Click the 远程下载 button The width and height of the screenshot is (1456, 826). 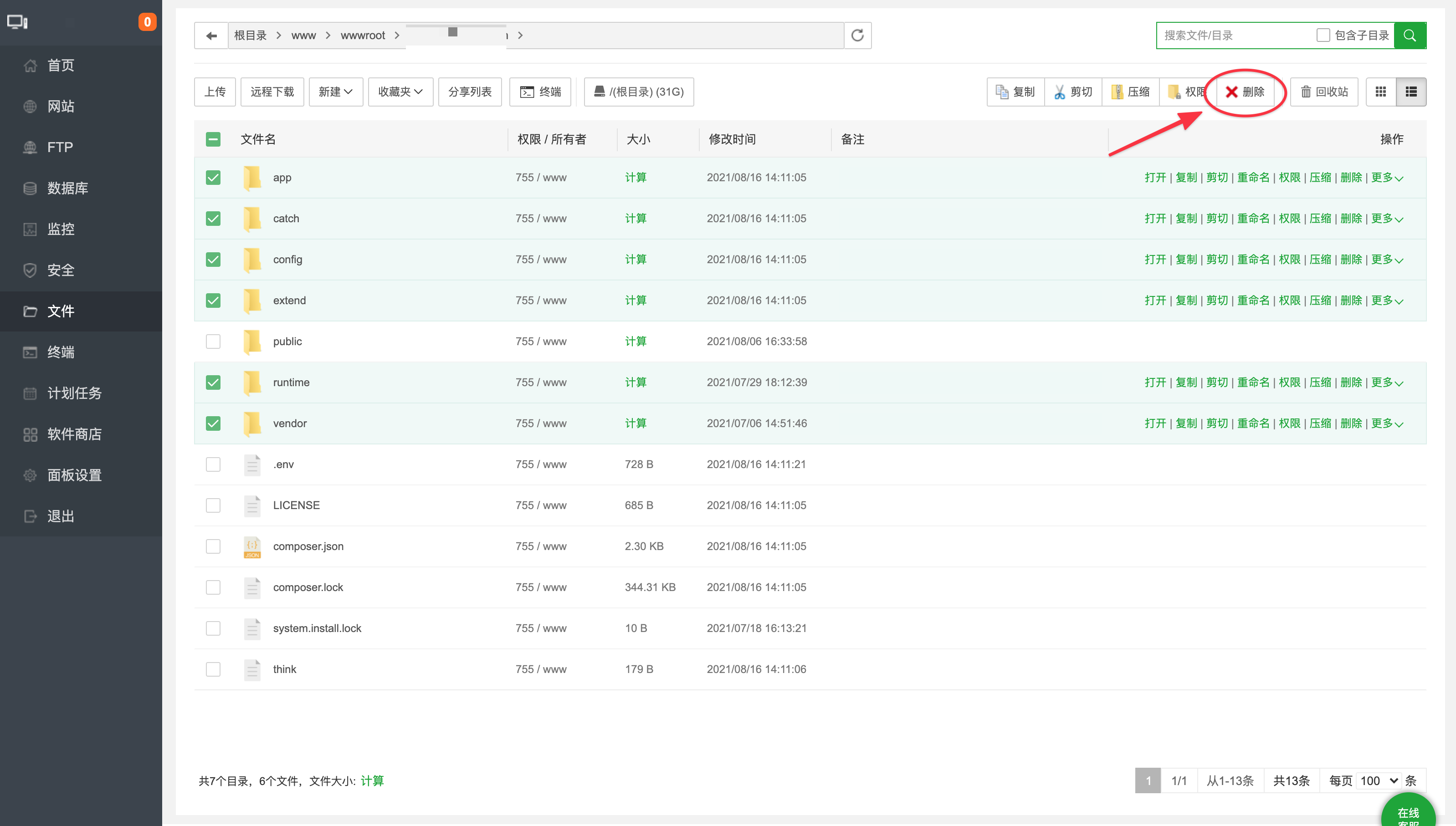click(x=272, y=92)
